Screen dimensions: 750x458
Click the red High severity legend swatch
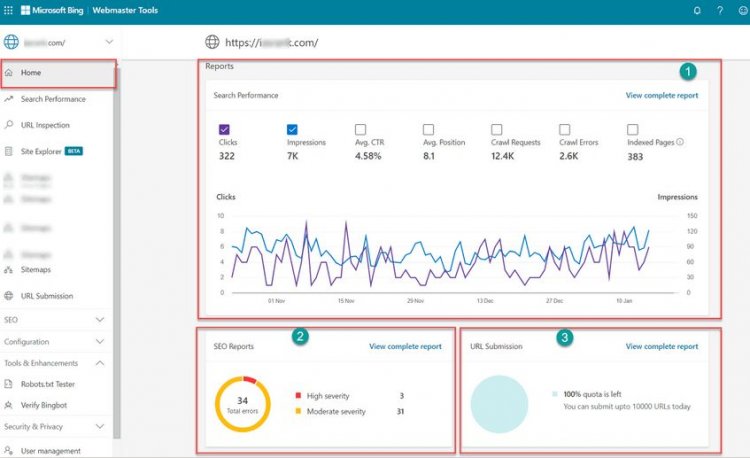(x=298, y=395)
